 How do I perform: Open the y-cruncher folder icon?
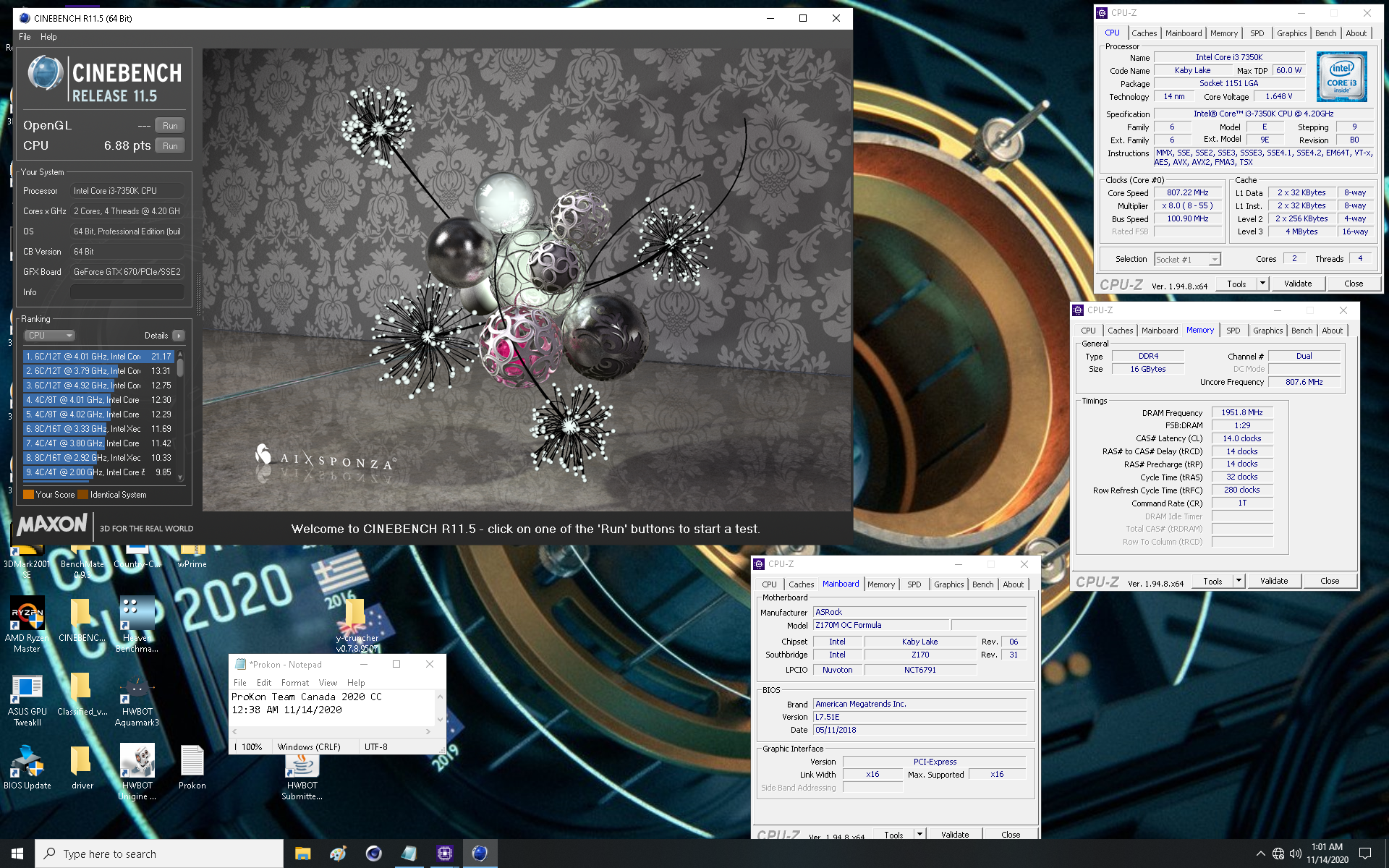pyautogui.click(x=357, y=624)
